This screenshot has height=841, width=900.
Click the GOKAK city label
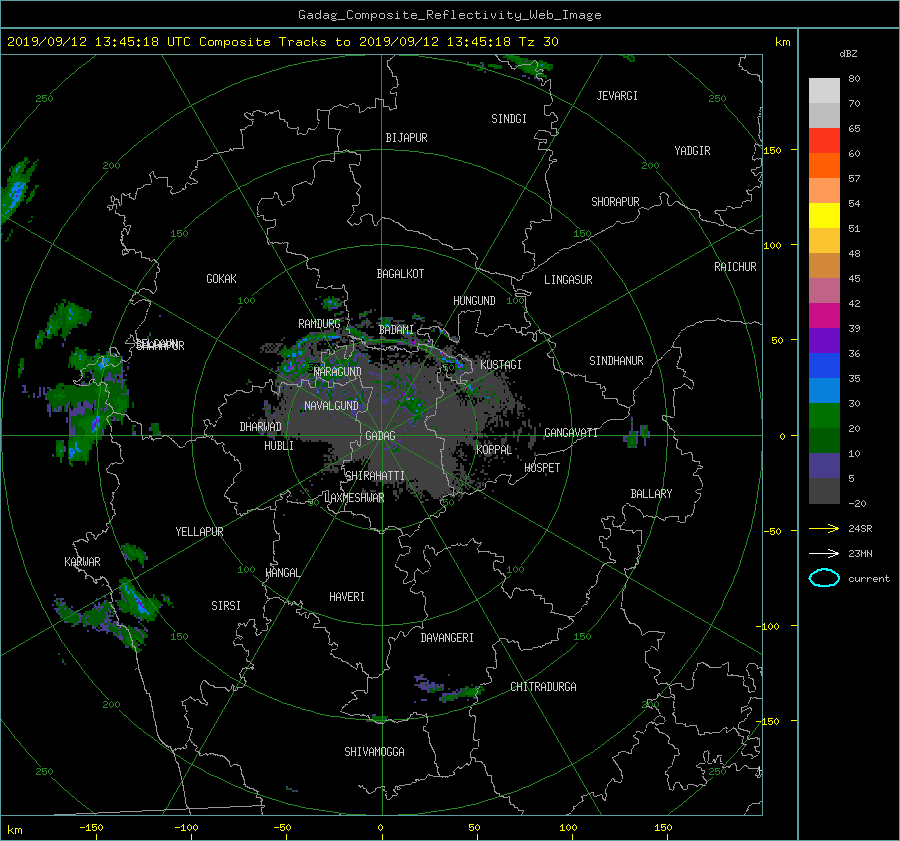pyautogui.click(x=221, y=278)
